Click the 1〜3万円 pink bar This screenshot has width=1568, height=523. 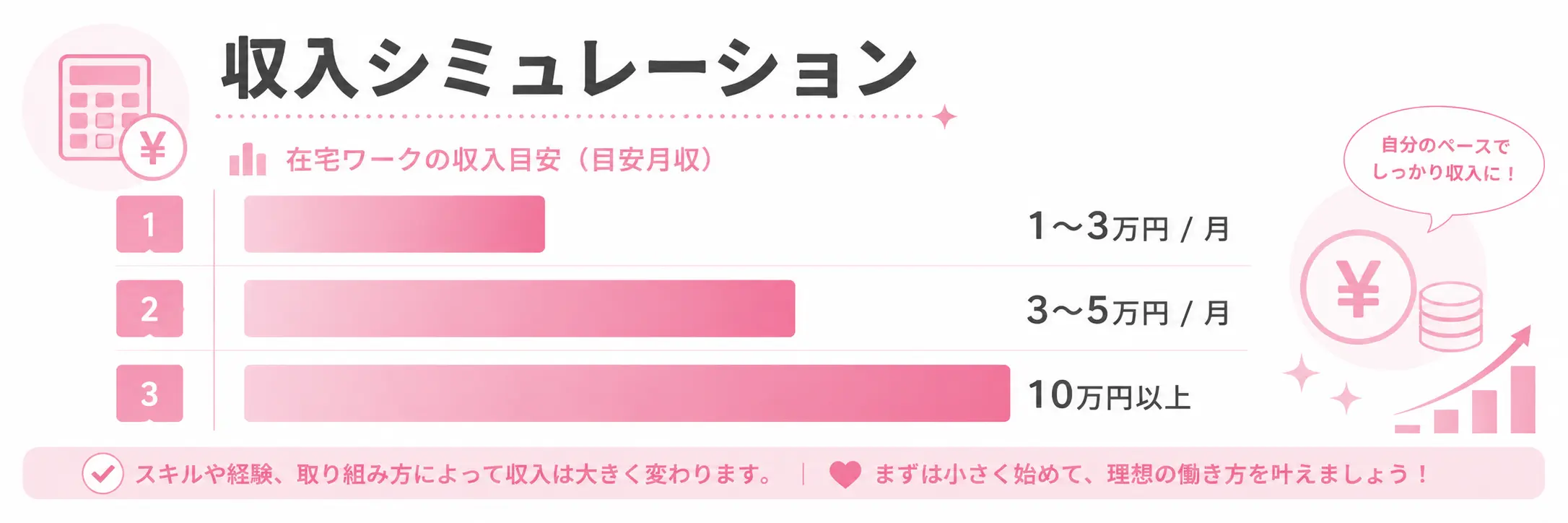pos(394,224)
